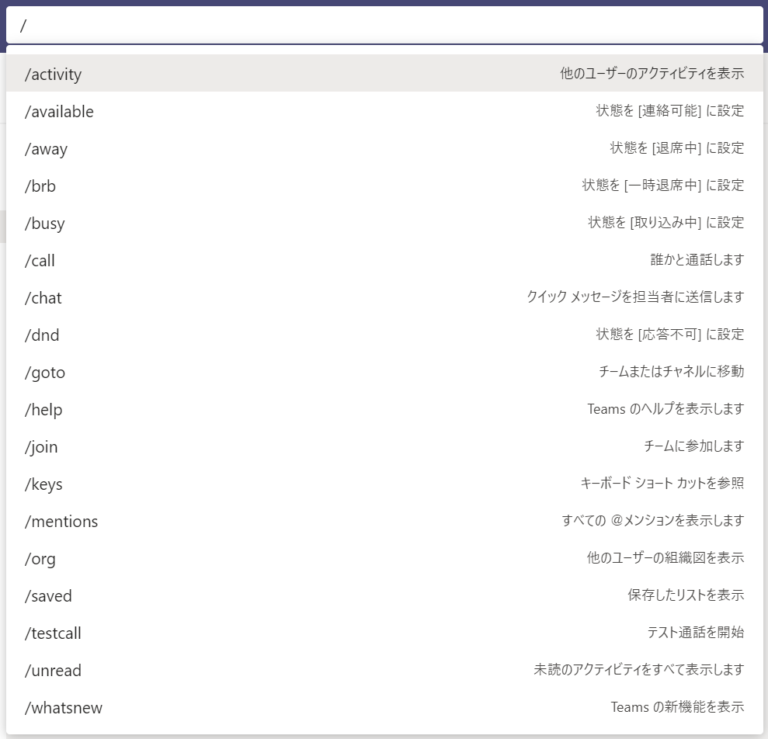Select the /activity command
The image size is (768, 739).
[53, 74]
